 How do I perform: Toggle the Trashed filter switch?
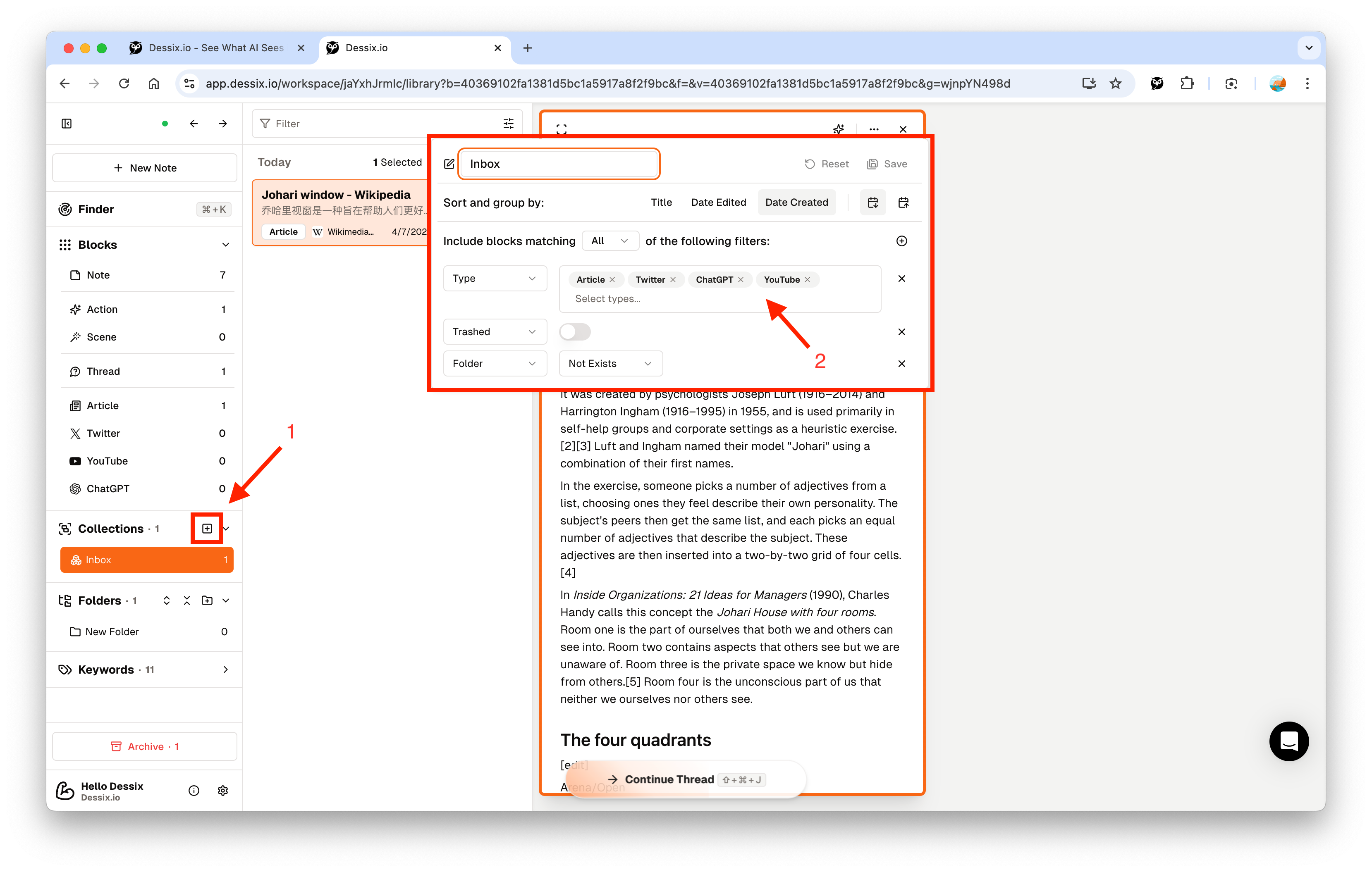[574, 331]
